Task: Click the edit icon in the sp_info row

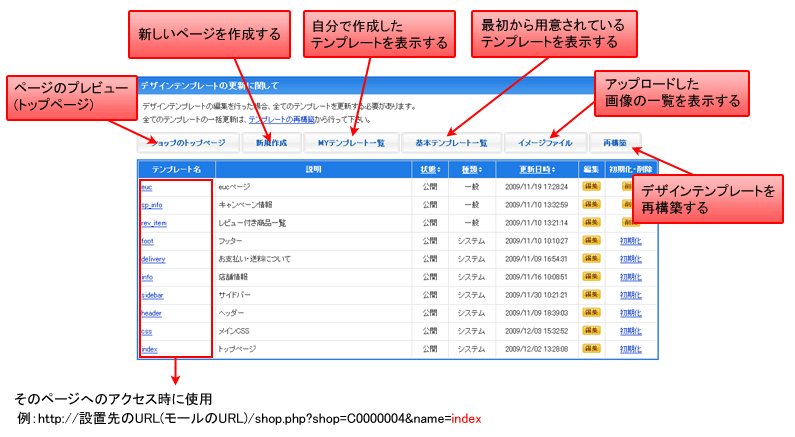Action: click(590, 205)
